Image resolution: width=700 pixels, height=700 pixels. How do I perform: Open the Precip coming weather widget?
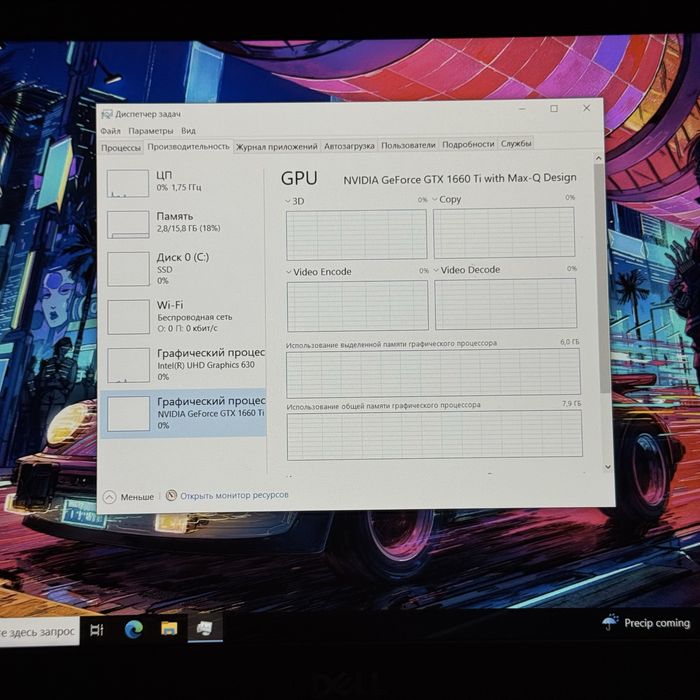[x=646, y=623]
